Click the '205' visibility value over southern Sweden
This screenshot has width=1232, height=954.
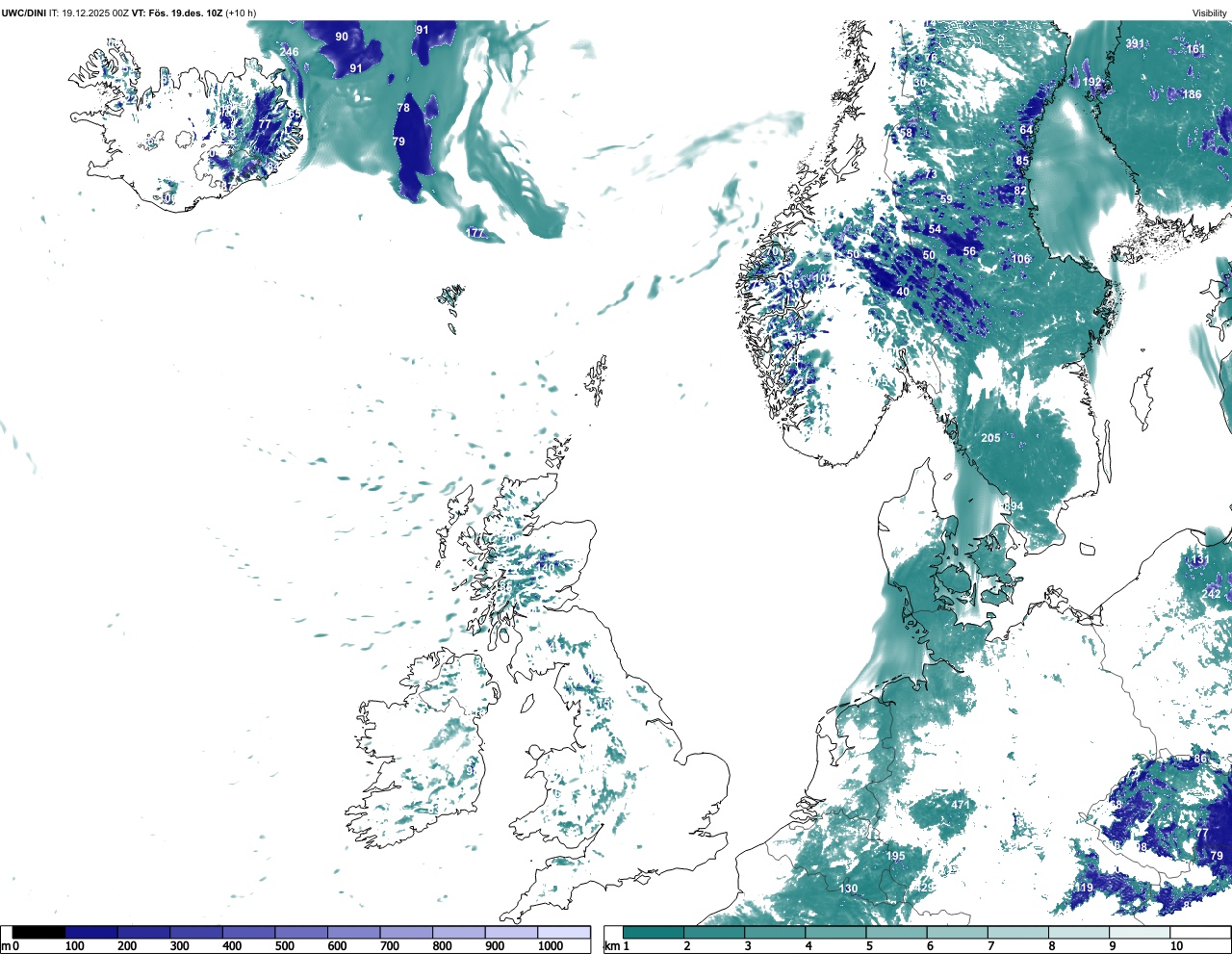(990, 438)
